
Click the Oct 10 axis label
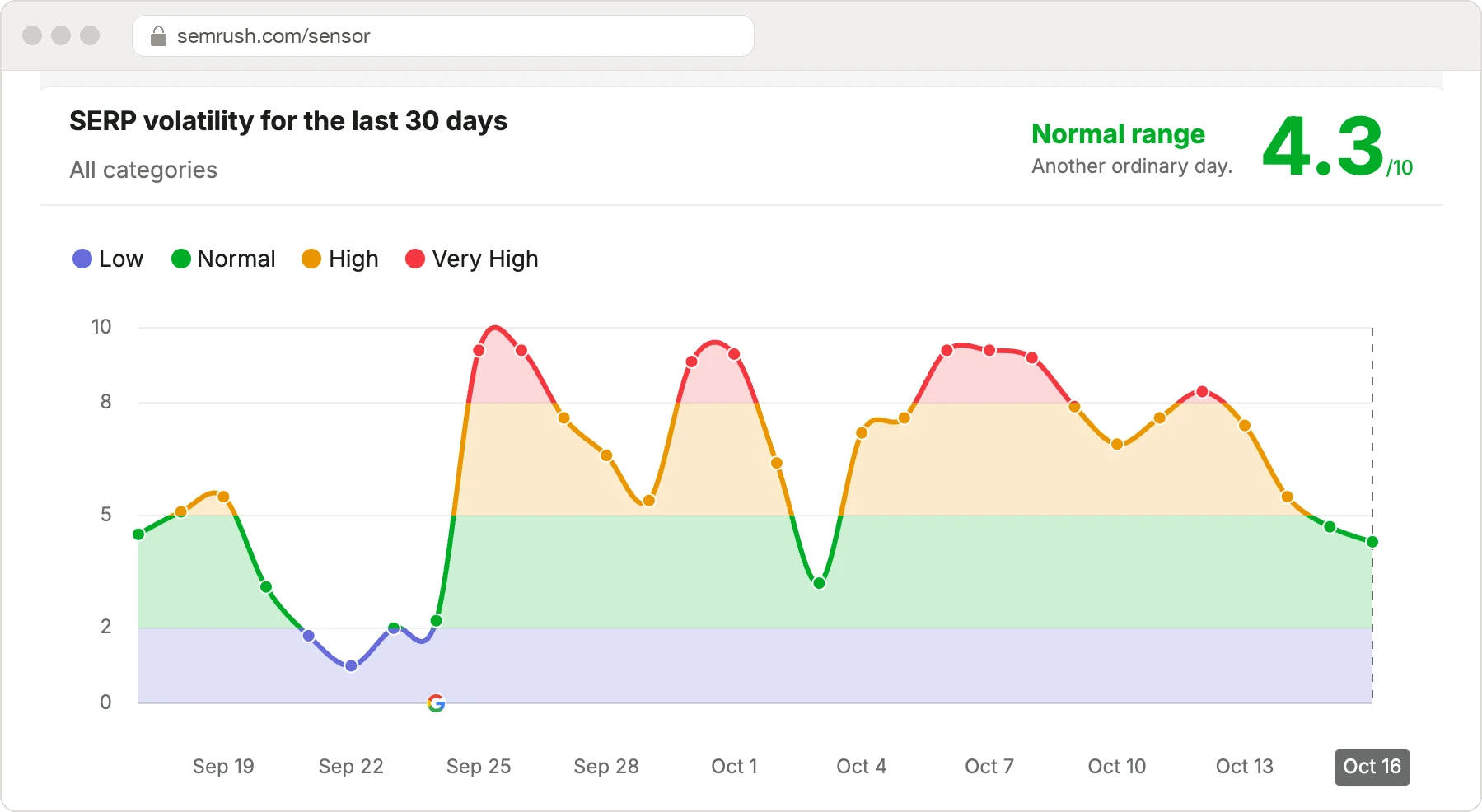pyautogui.click(x=1117, y=767)
